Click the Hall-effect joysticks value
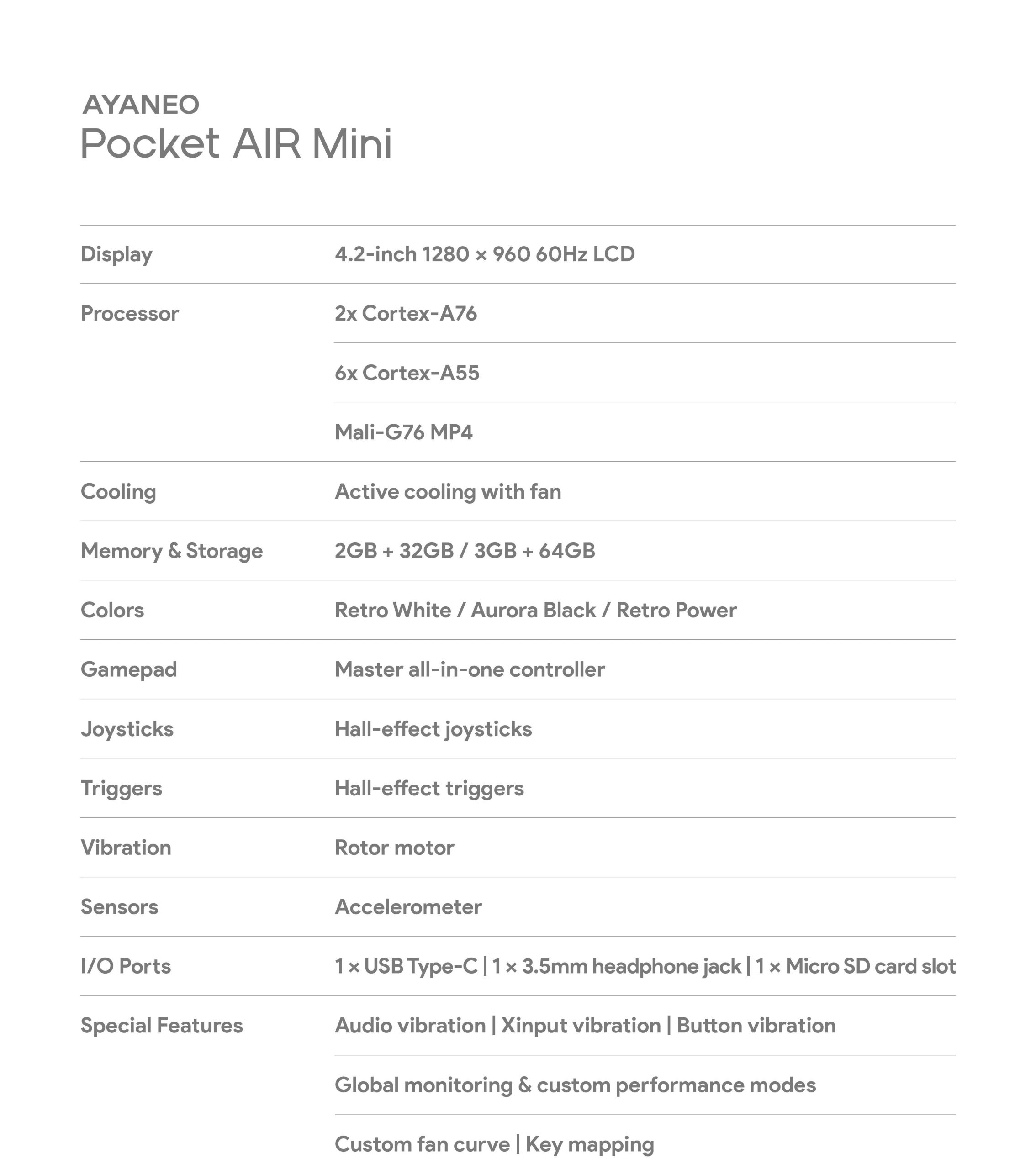Screen dimensions: 1036x1169 433,729
